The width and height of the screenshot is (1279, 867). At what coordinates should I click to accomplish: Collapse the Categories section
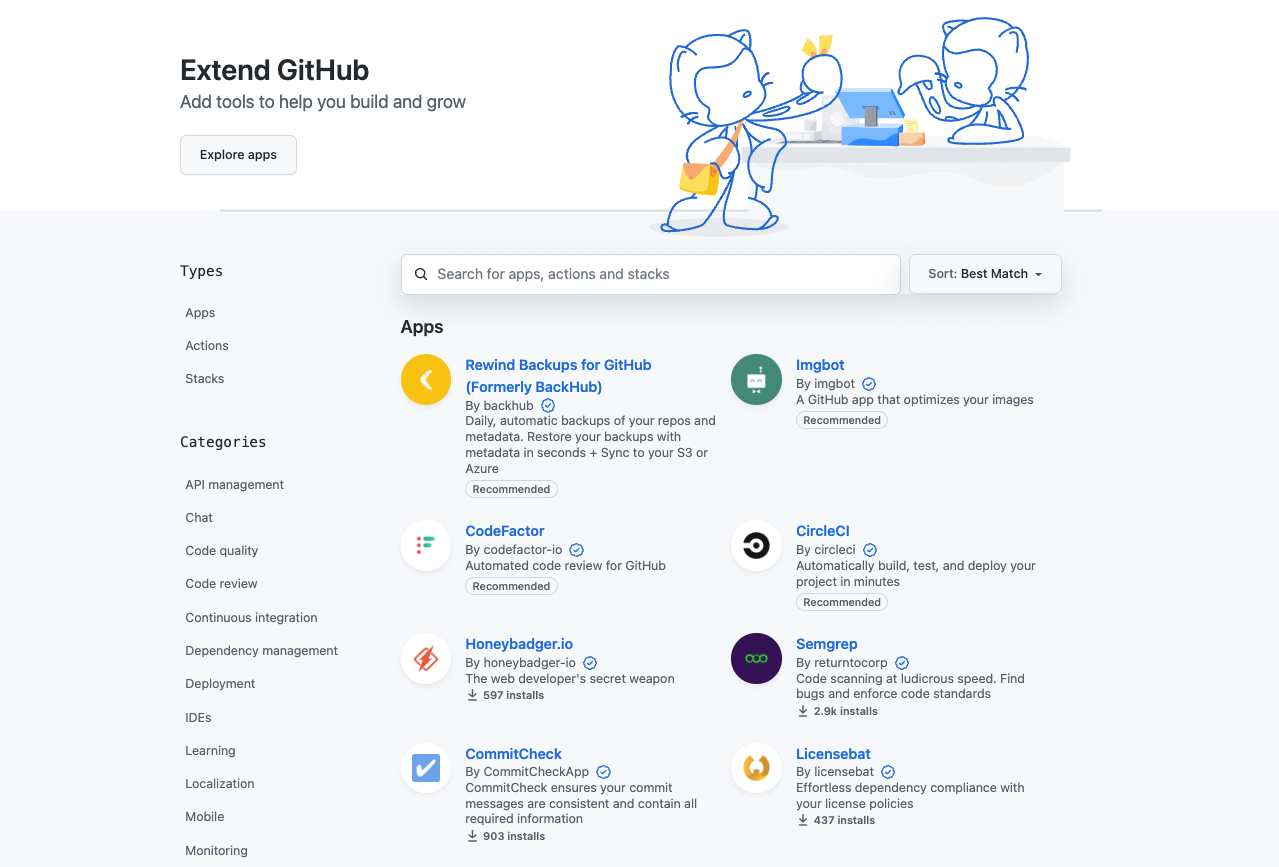click(222, 441)
